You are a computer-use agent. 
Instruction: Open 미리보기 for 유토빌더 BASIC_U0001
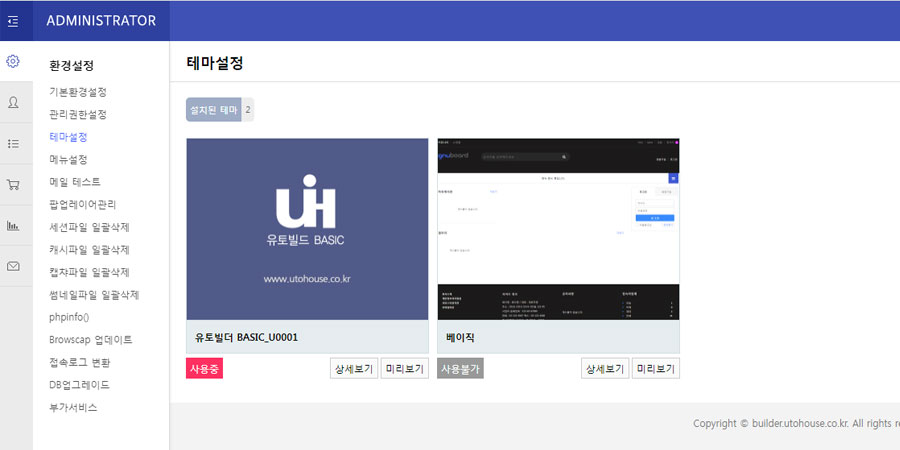coord(405,368)
